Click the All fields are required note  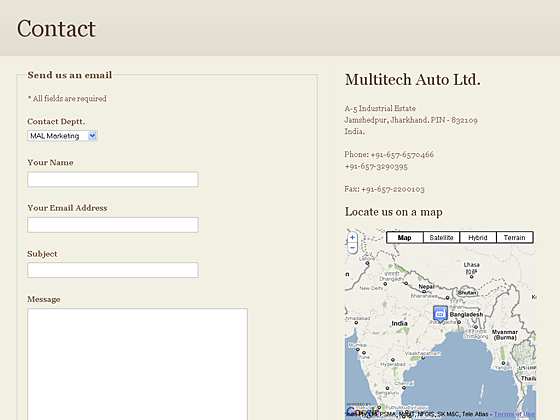pyautogui.click(x=67, y=99)
